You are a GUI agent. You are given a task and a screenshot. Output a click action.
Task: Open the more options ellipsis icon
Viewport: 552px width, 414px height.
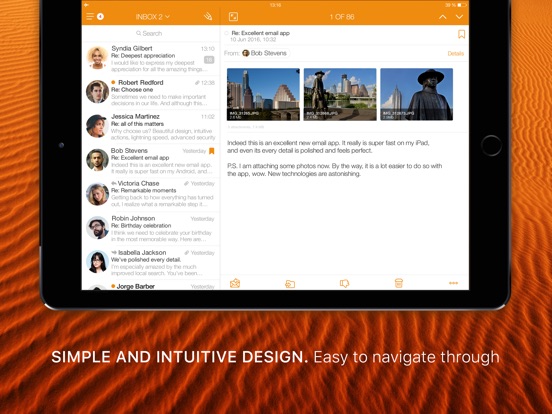coord(453,283)
